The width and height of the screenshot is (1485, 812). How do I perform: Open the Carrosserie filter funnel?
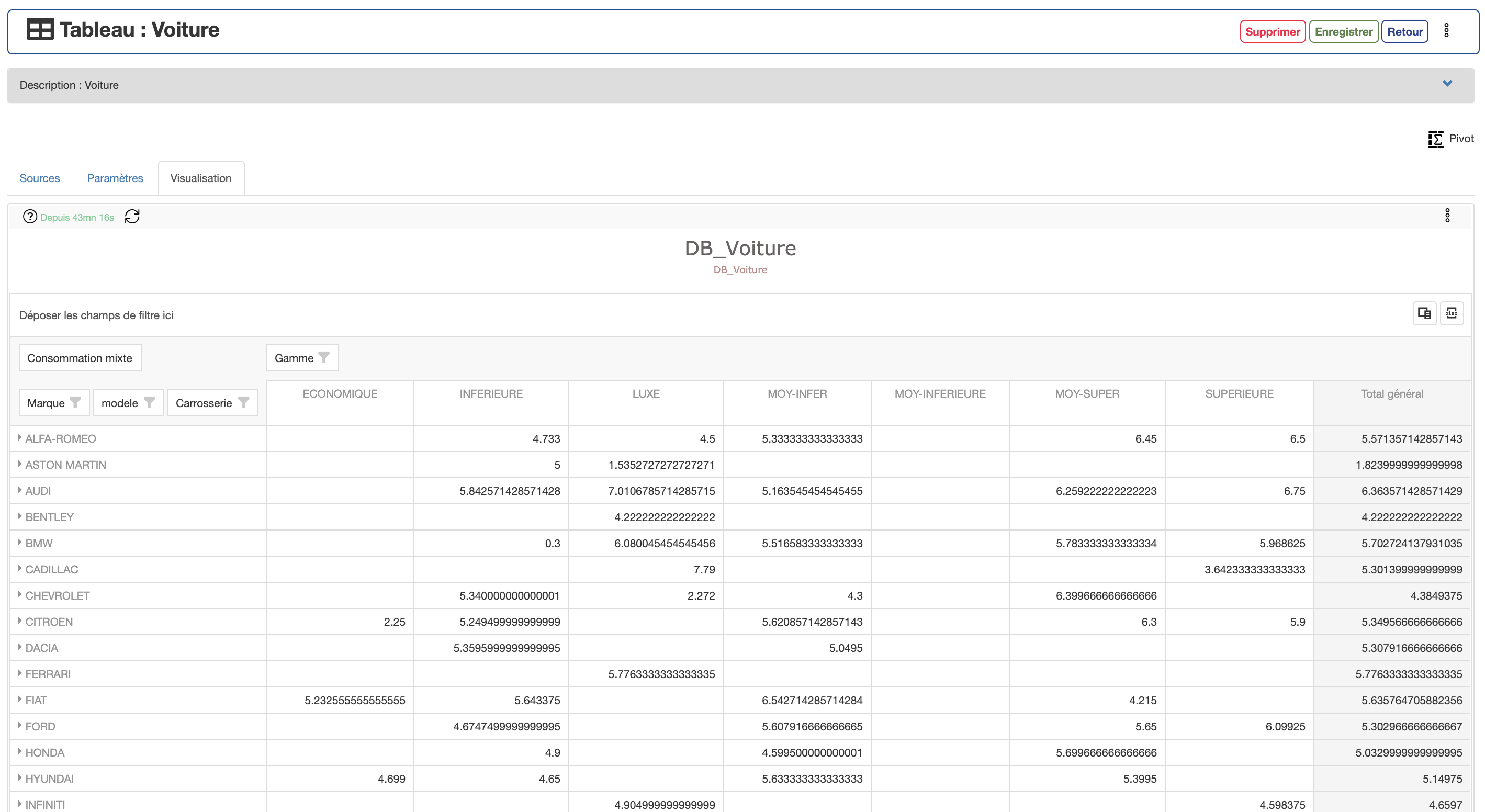click(243, 402)
